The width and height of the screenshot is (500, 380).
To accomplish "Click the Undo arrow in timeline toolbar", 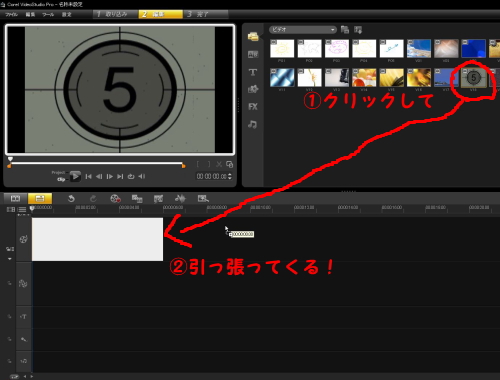I will 71,199.
